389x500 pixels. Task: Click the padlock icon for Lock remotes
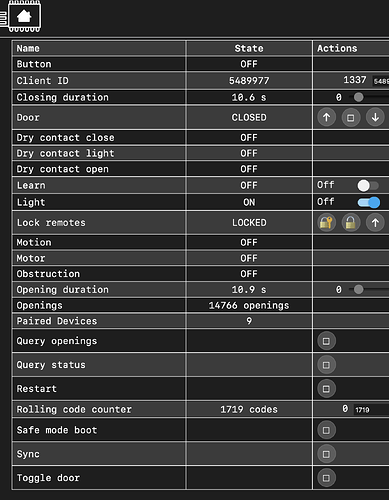(351, 222)
